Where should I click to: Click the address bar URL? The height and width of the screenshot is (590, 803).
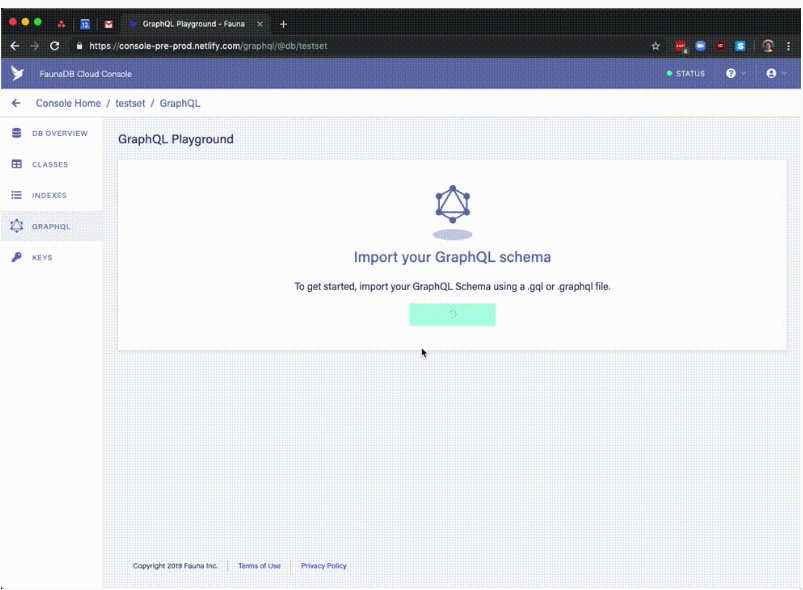click(x=208, y=46)
